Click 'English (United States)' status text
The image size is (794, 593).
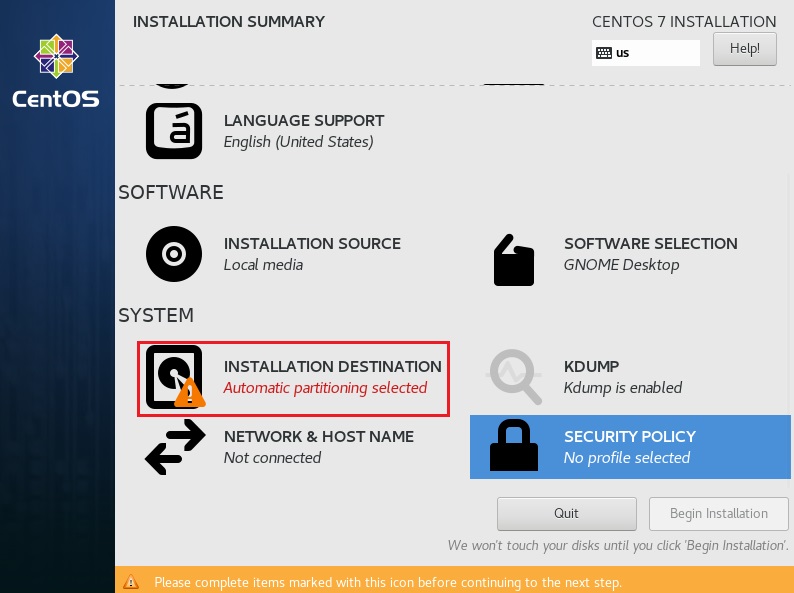tap(299, 142)
